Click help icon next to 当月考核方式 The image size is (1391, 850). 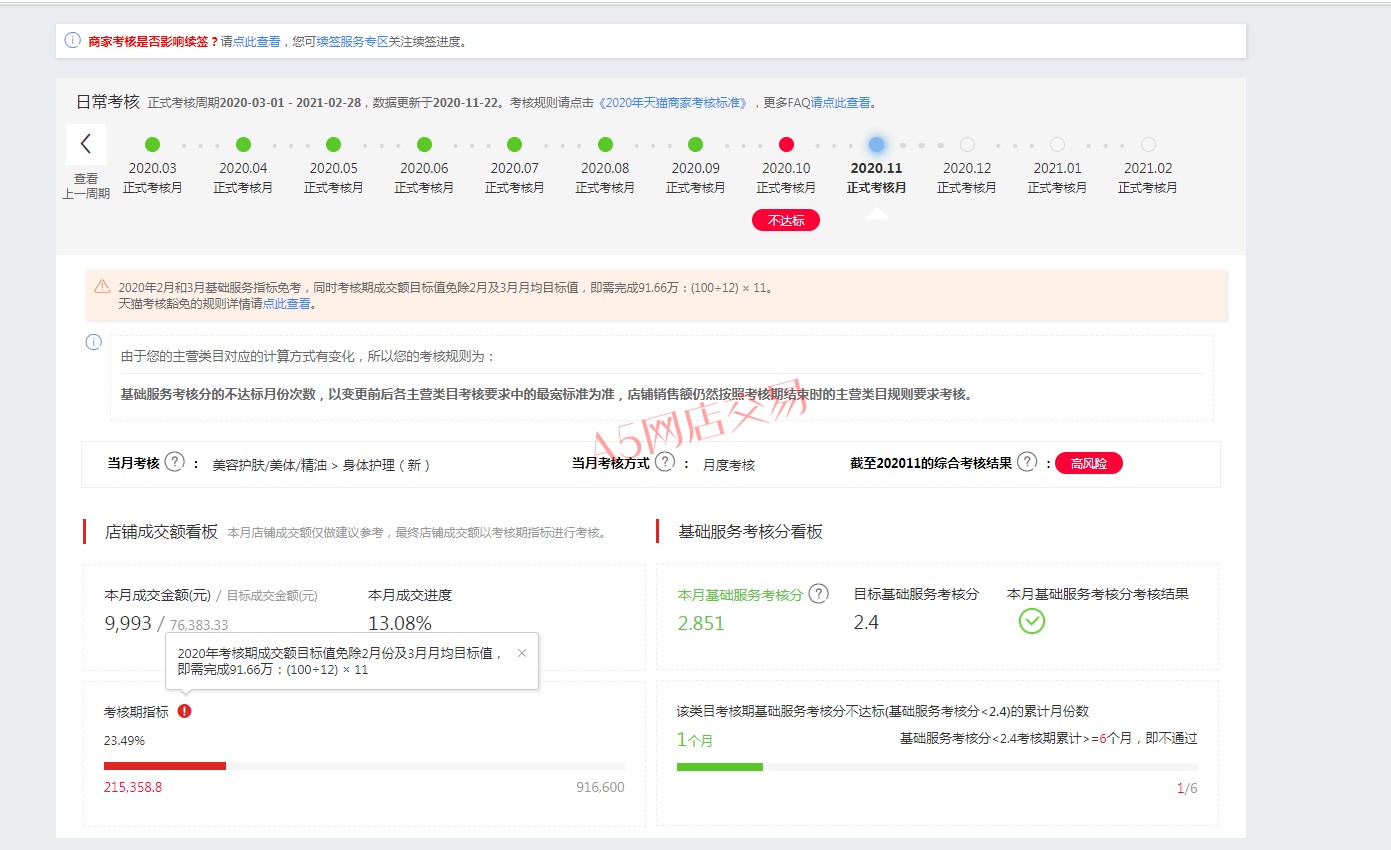(x=664, y=462)
